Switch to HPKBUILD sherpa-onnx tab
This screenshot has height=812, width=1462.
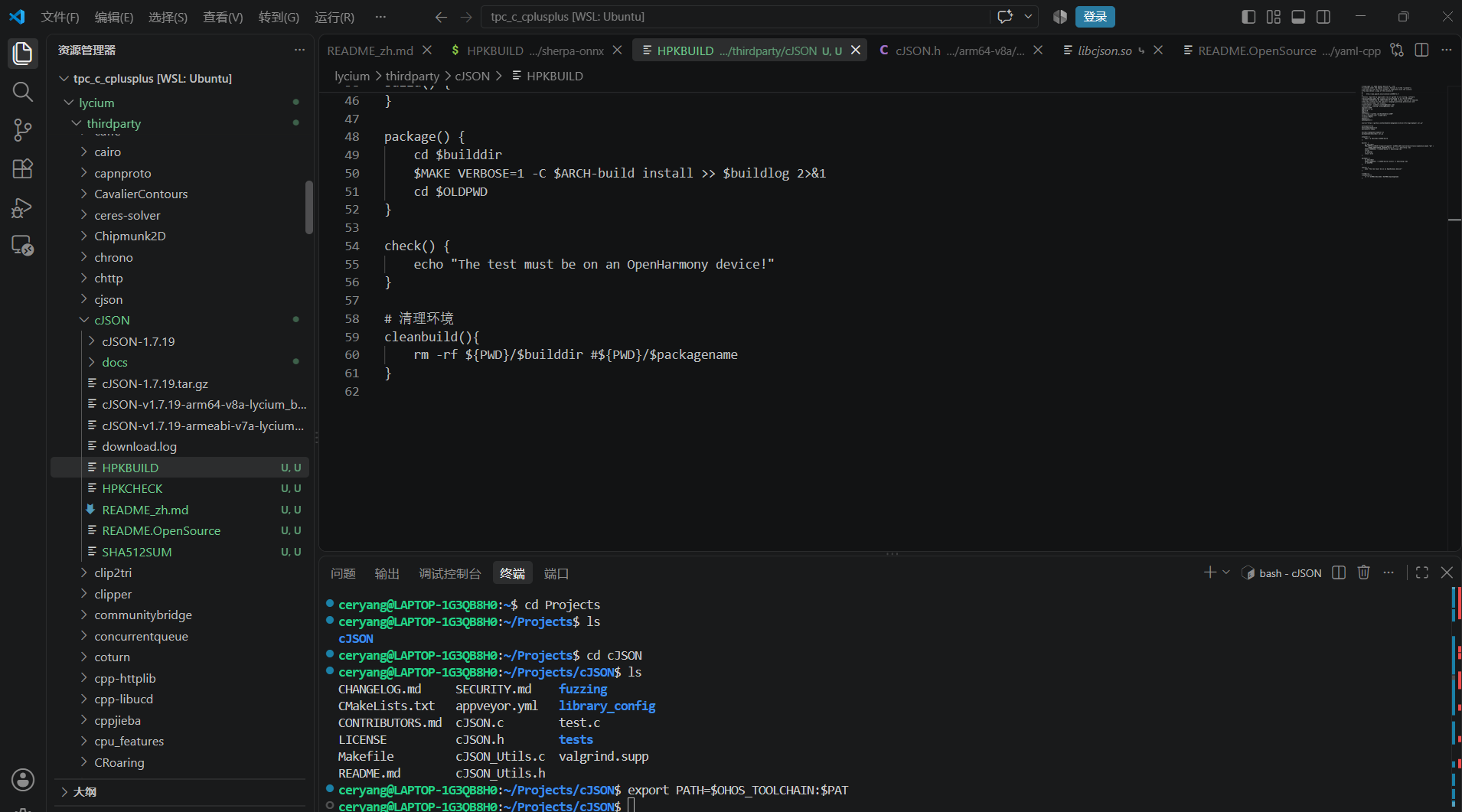(x=534, y=51)
